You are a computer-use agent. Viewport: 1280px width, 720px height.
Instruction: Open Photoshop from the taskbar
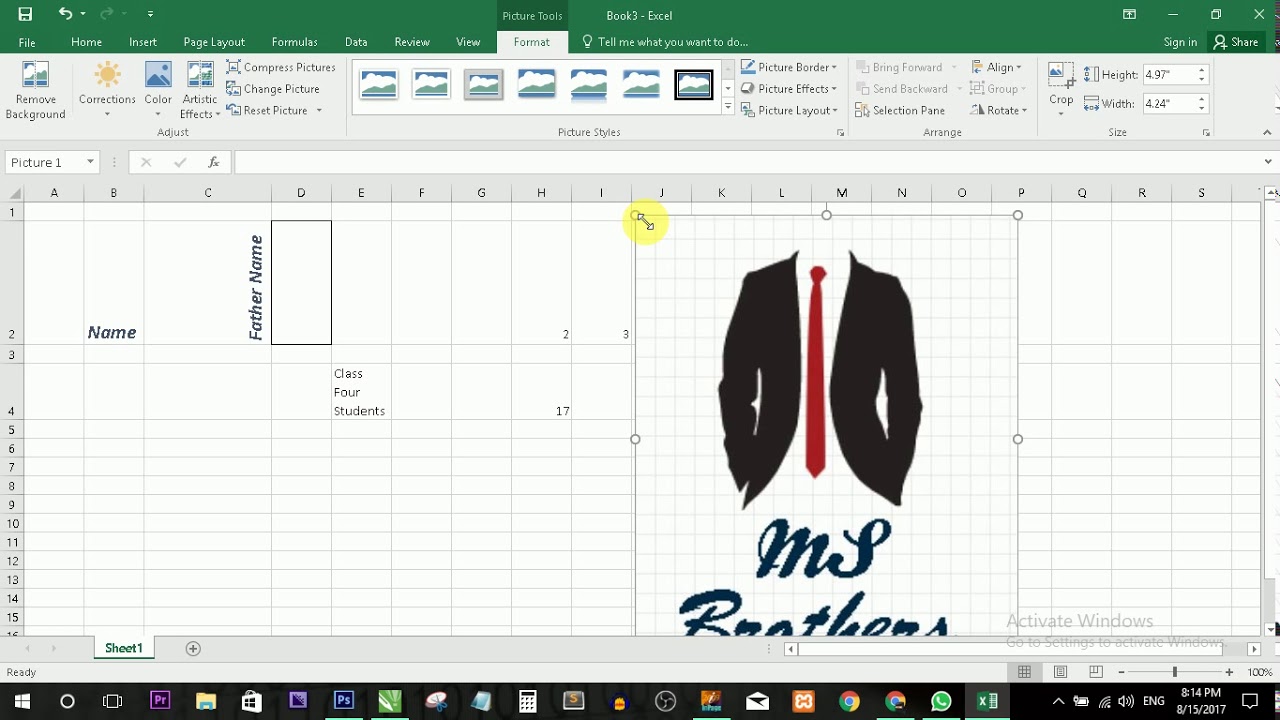click(x=343, y=701)
